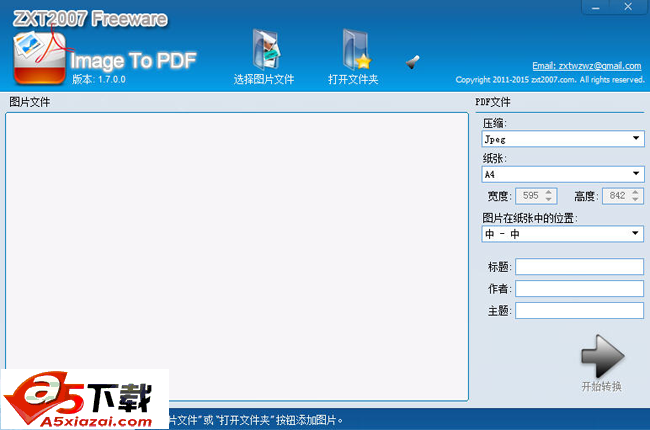Open folder via the 打开文件夹 icon
This screenshot has width=650, height=430.
pos(357,49)
